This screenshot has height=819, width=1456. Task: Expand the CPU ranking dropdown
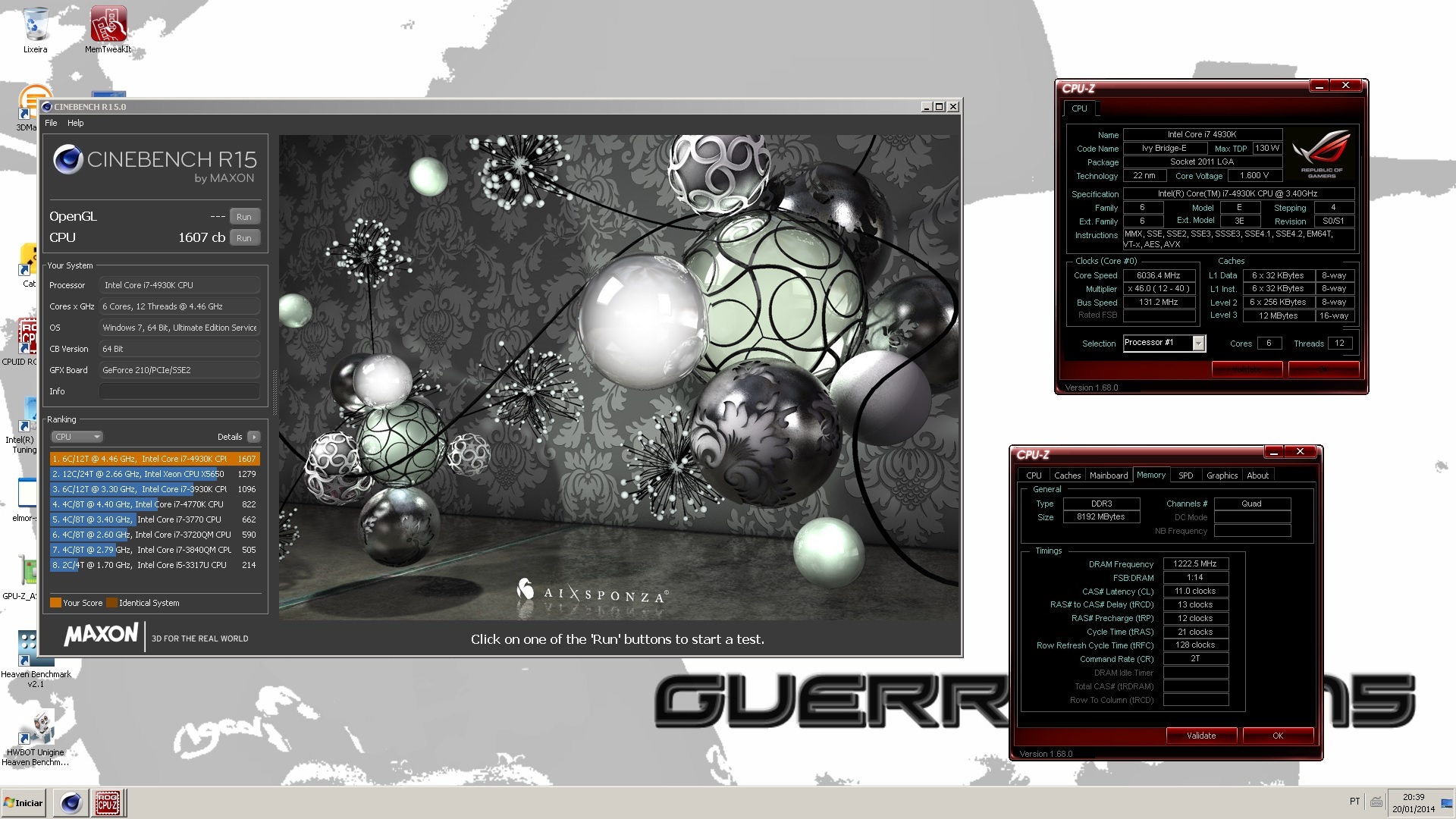click(77, 437)
